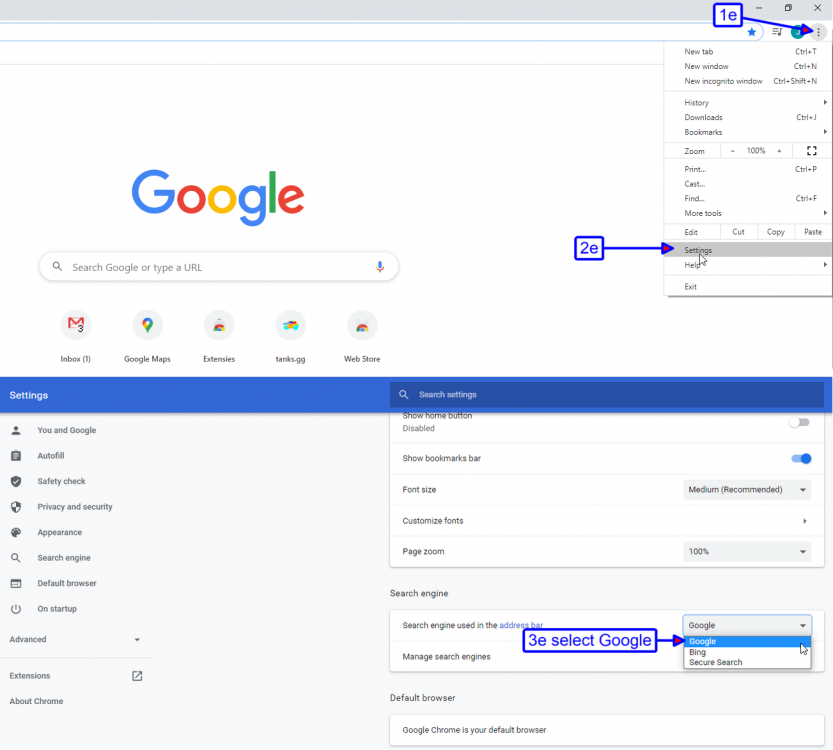The width and height of the screenshot is (833, 750).
Task: Expand the Advanced settings section
Action: pyautogui.click(x=75, y=640)
